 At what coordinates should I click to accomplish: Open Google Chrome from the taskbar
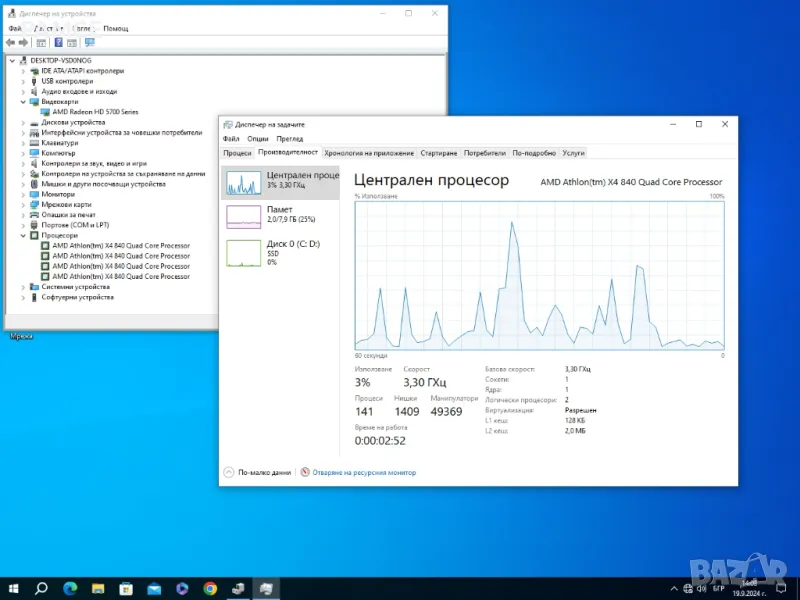[210, 588]
